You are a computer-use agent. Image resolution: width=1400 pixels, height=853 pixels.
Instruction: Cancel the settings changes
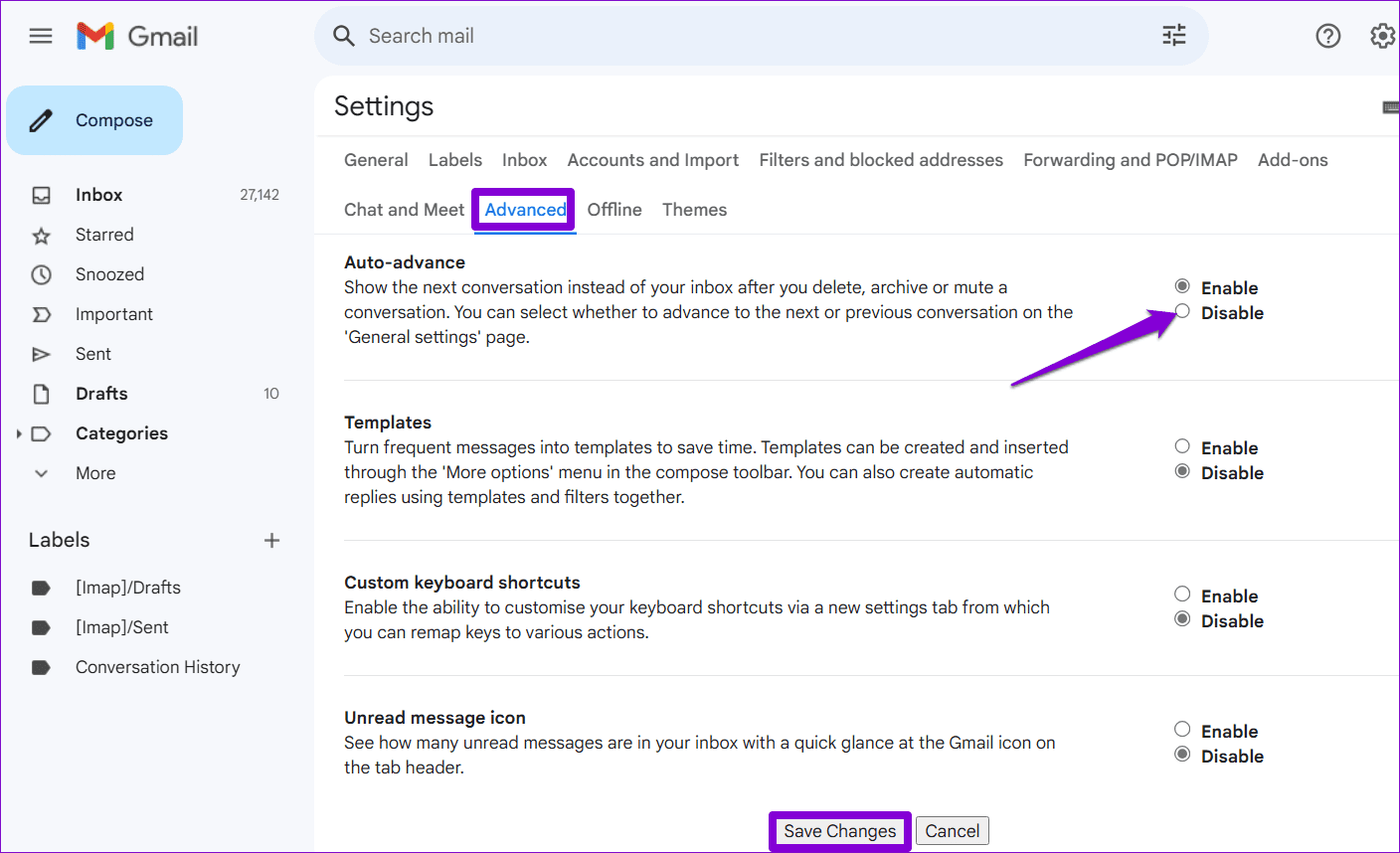coord(952,830)
